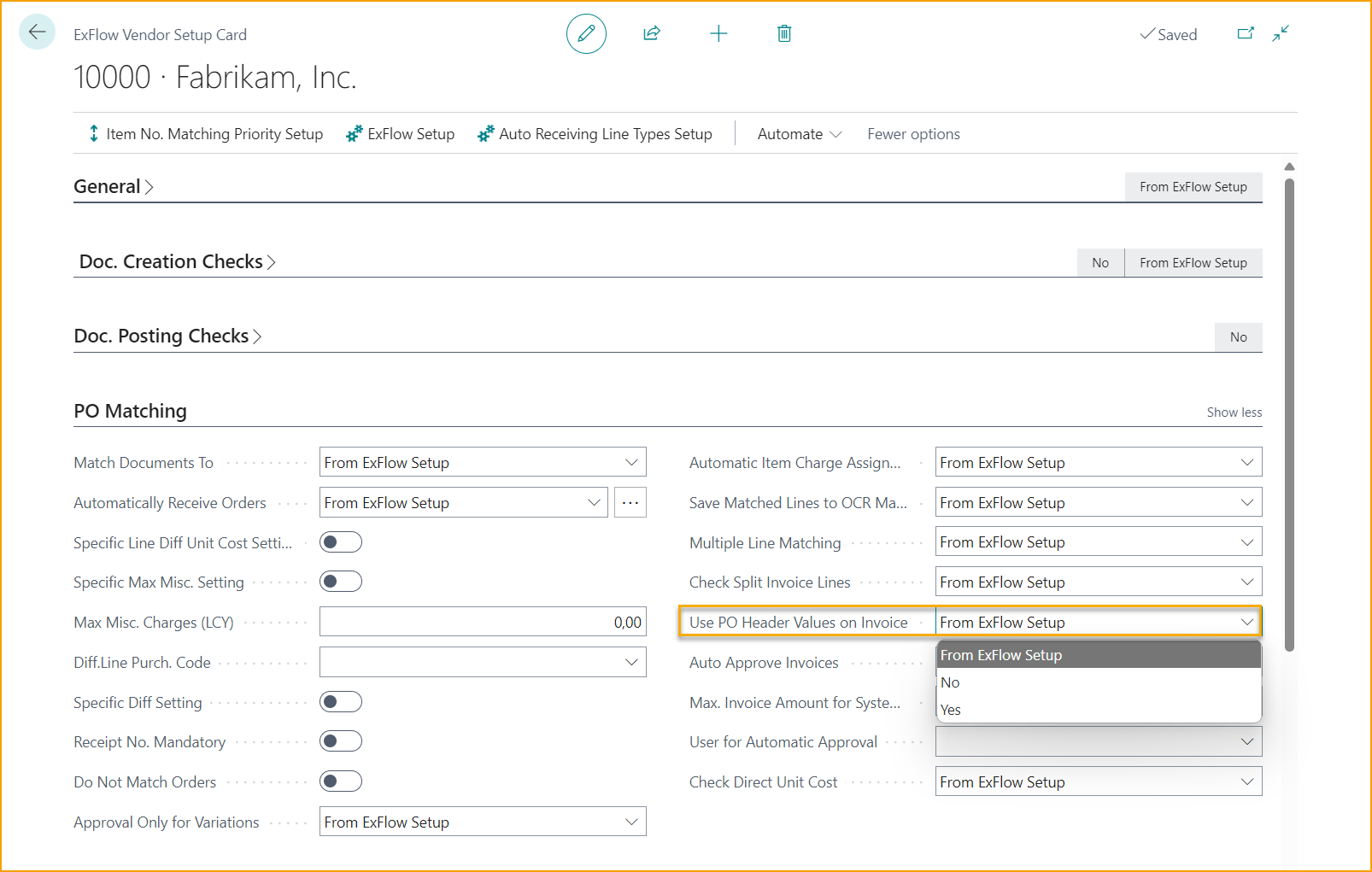This screenshot has width=1372, height=872.
Task: Click the ExFlow Setup gear icon
Action: (x=354, y=133)
